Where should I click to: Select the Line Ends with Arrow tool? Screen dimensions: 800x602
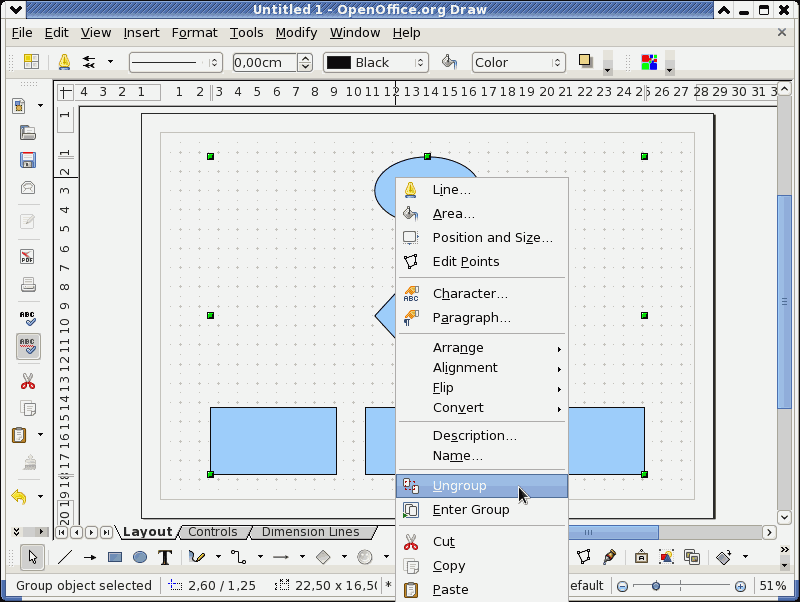point(90,557)
